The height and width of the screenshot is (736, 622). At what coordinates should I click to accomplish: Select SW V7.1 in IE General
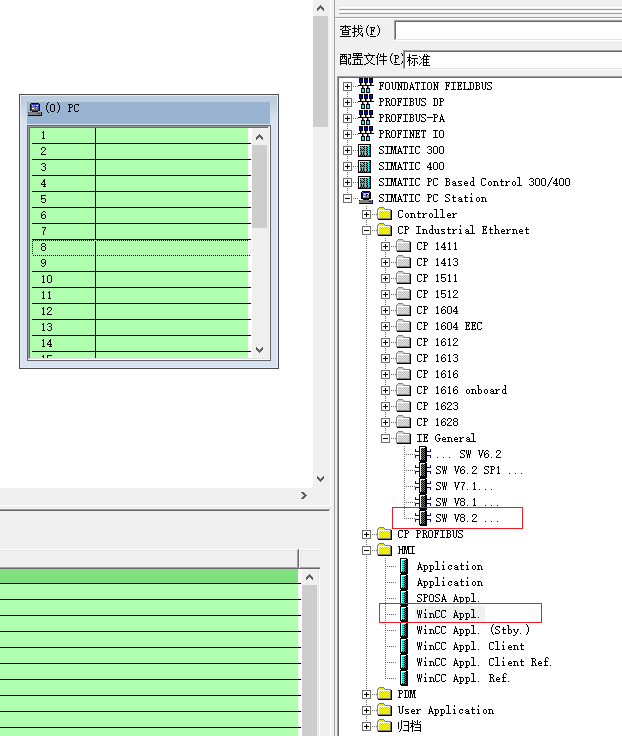click(x=464, y=486)
